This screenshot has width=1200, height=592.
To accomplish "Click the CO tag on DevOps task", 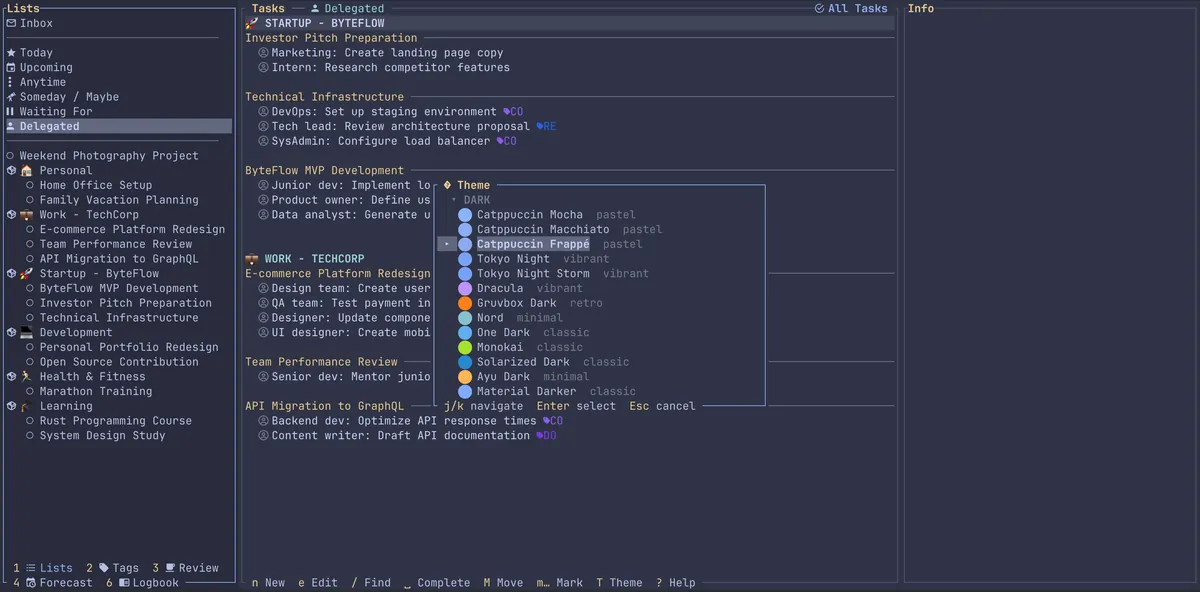I will 513,112.
